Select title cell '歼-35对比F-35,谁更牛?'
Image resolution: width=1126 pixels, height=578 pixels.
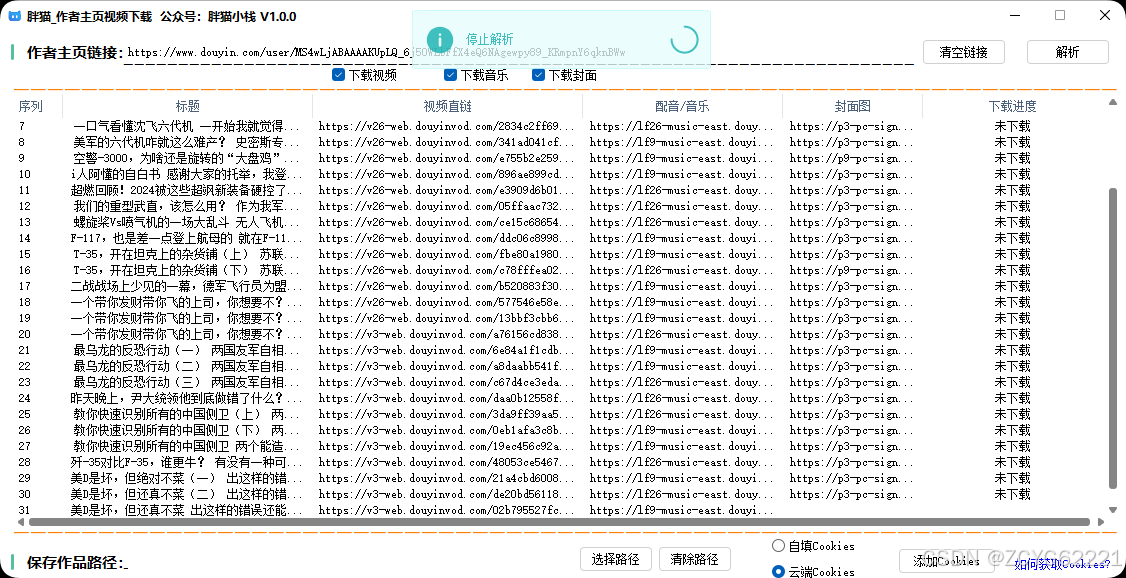point(187,462)
